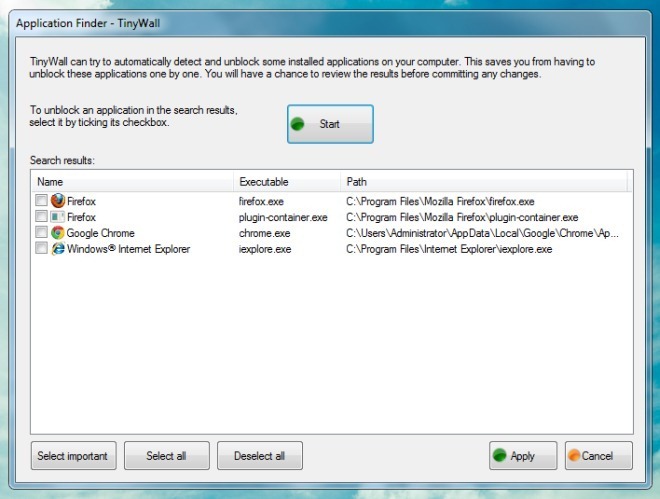Select the chrome.exe executable cell
The height and width of the screenshot is (499, 660).
click(x=265, y=233)
